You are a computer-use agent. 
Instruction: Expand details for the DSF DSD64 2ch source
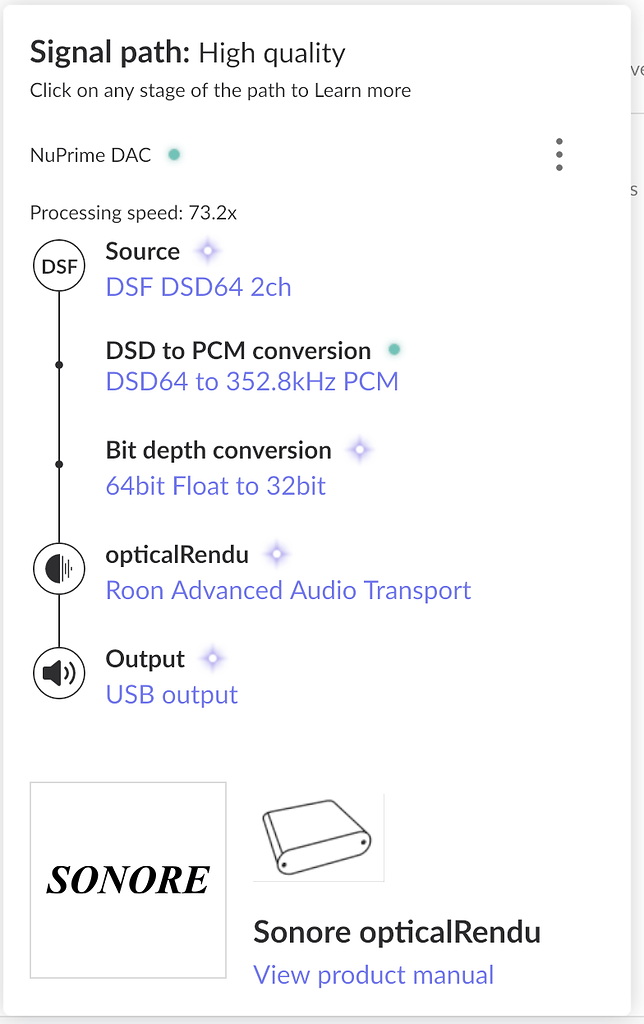(197, 287)
